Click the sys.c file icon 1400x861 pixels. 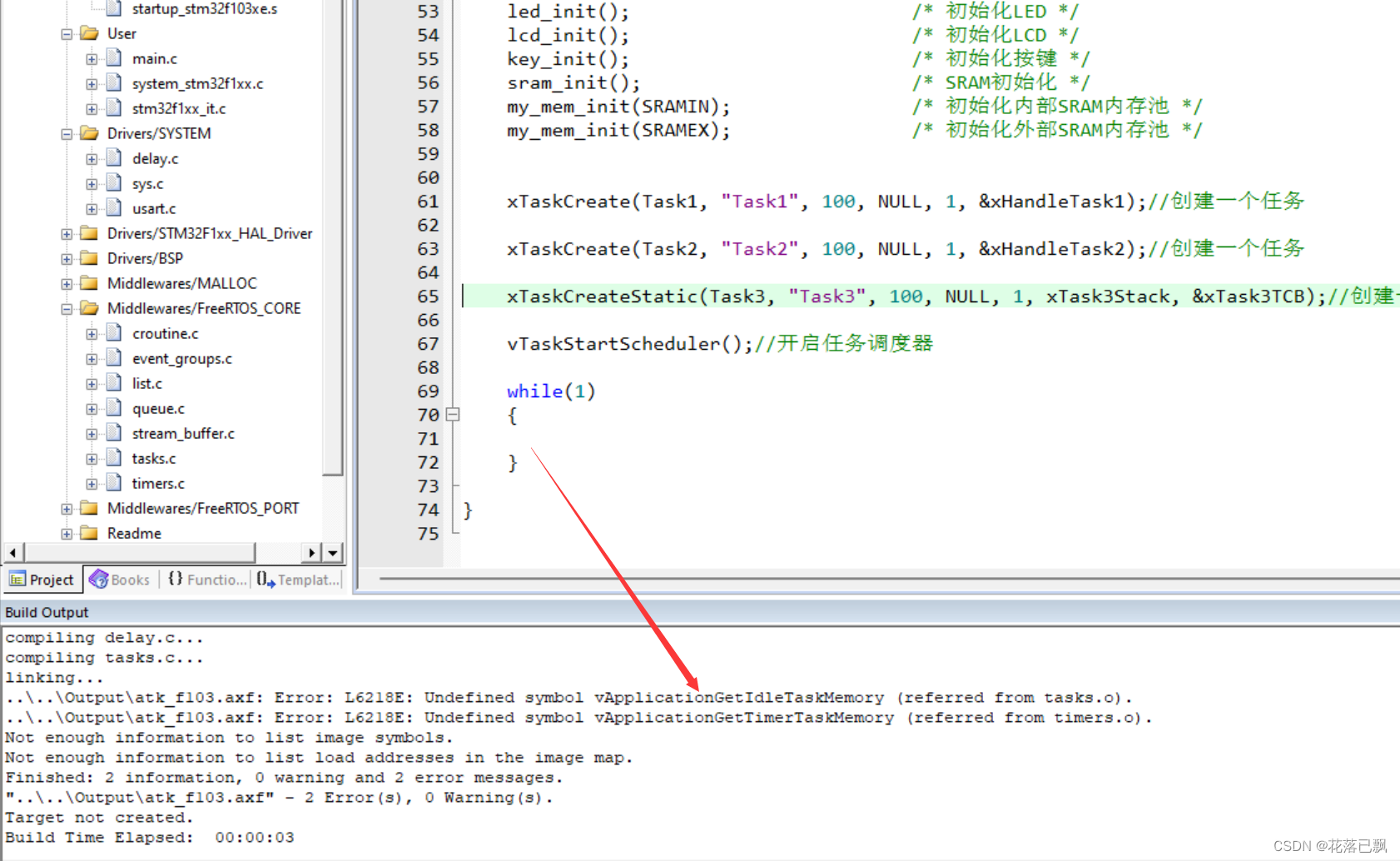click(115, 183)
